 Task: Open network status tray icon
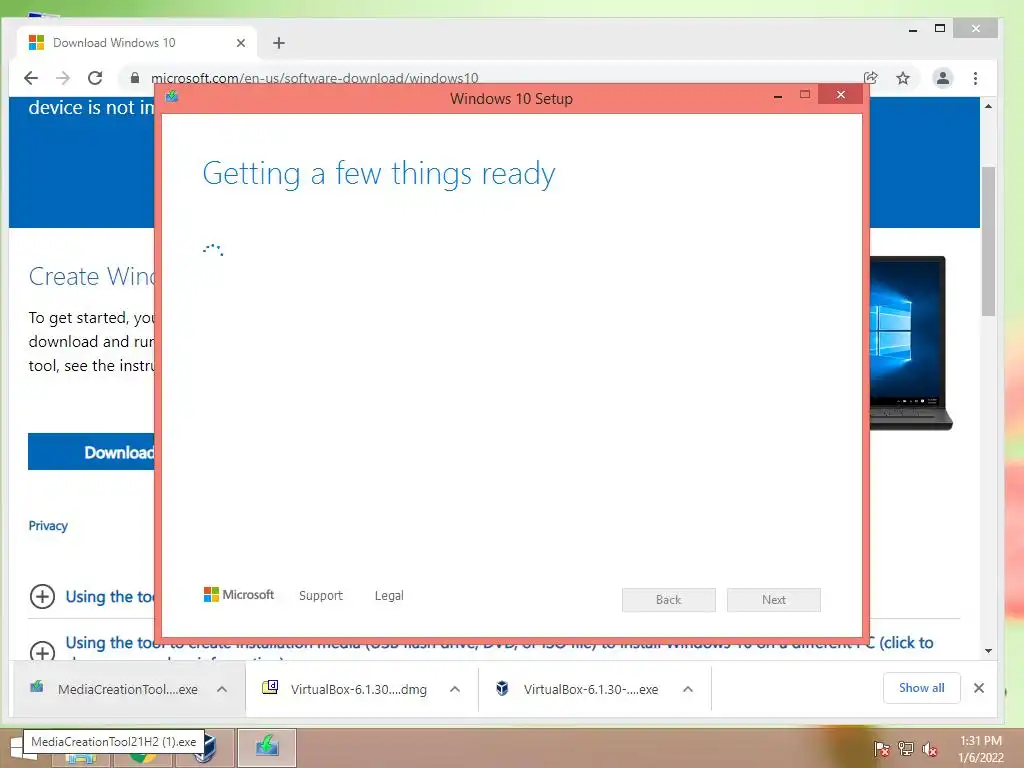pyautogui.click(x=906, y=748)
